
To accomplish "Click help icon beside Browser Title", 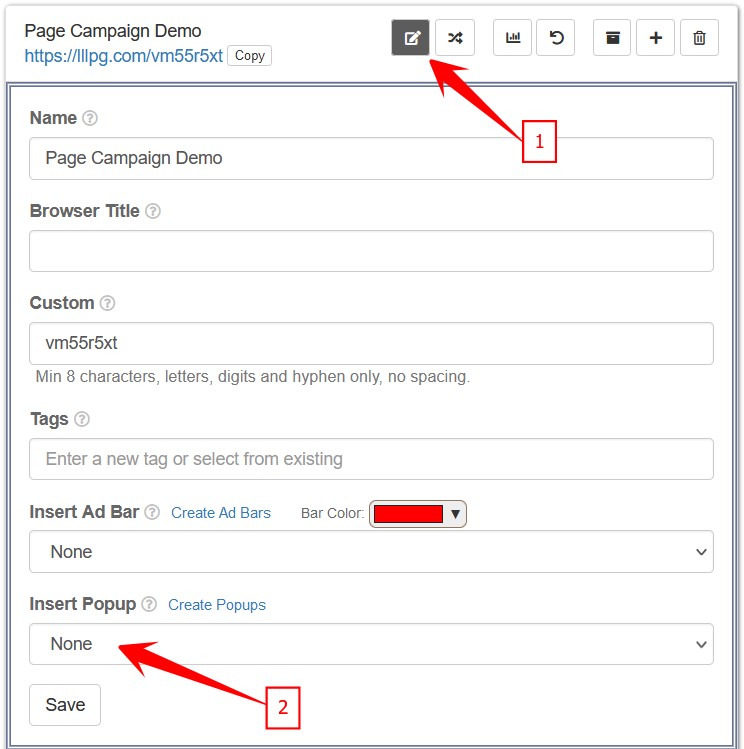I will (153, 211).
